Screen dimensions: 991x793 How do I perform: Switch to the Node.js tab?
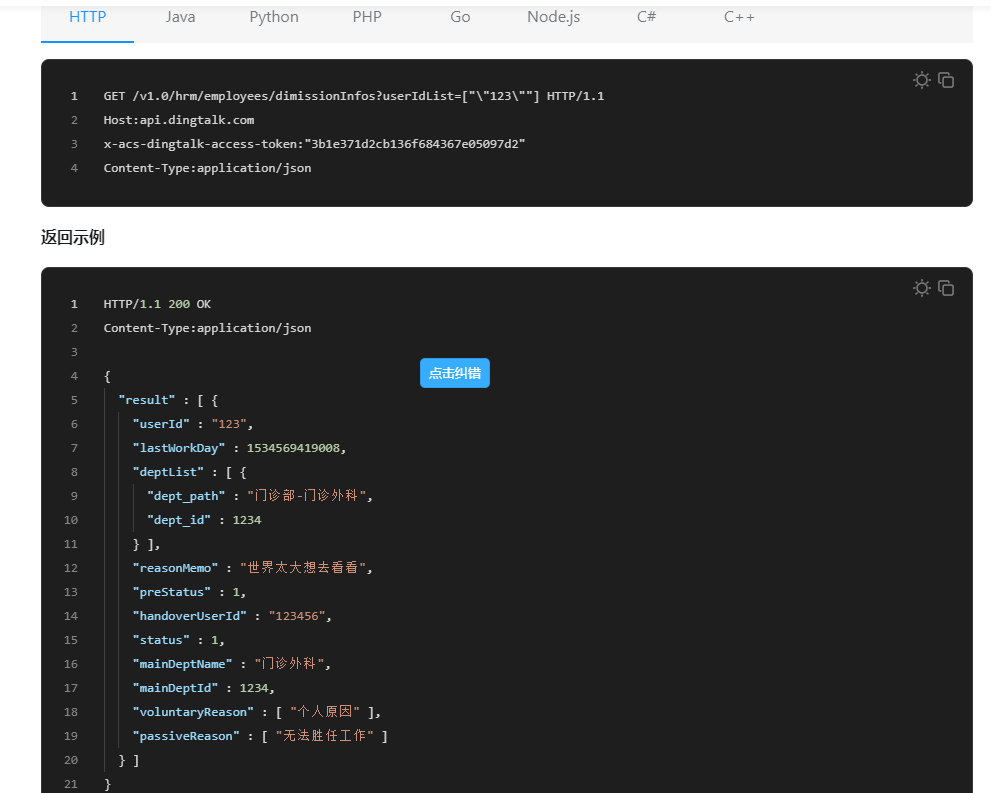coord(553,17)
